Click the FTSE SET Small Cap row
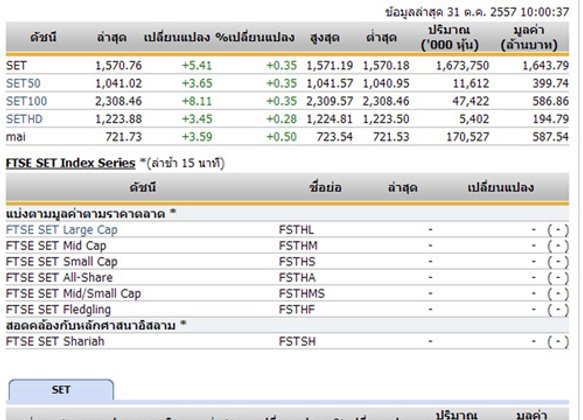 click(x=287, y=262)
